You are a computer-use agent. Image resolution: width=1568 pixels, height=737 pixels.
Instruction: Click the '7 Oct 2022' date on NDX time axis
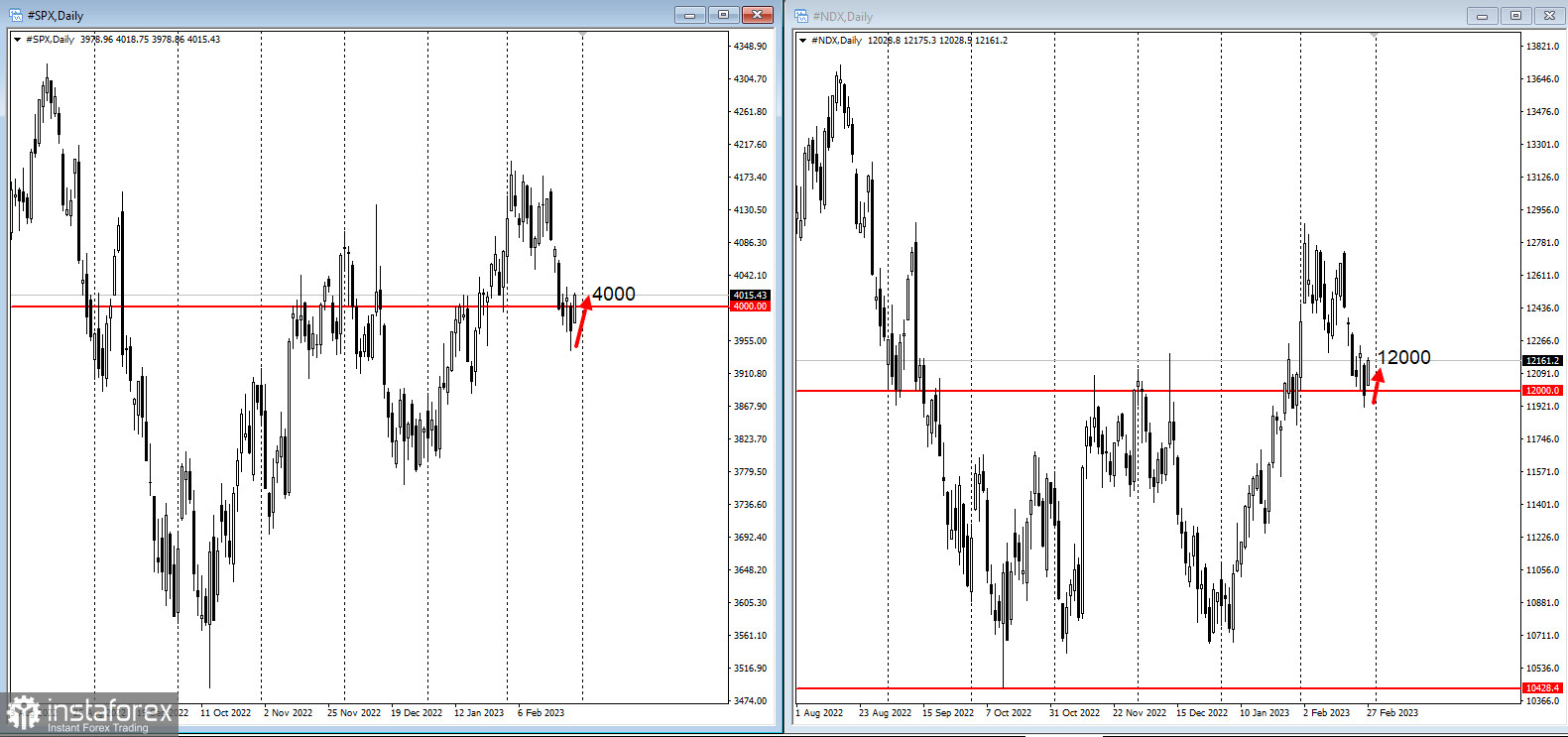click(1009, 713)
